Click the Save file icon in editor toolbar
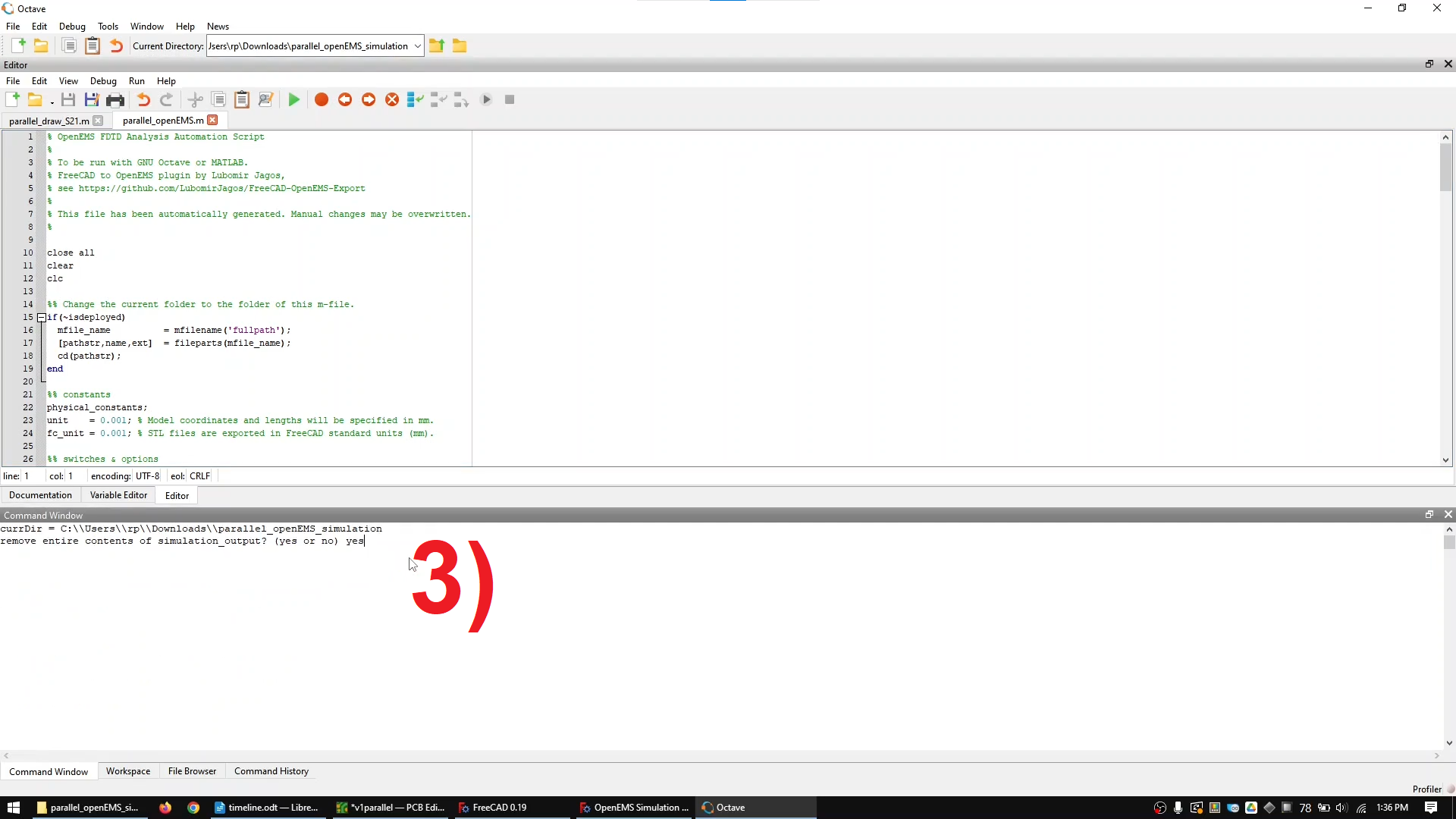 [68, 99]
